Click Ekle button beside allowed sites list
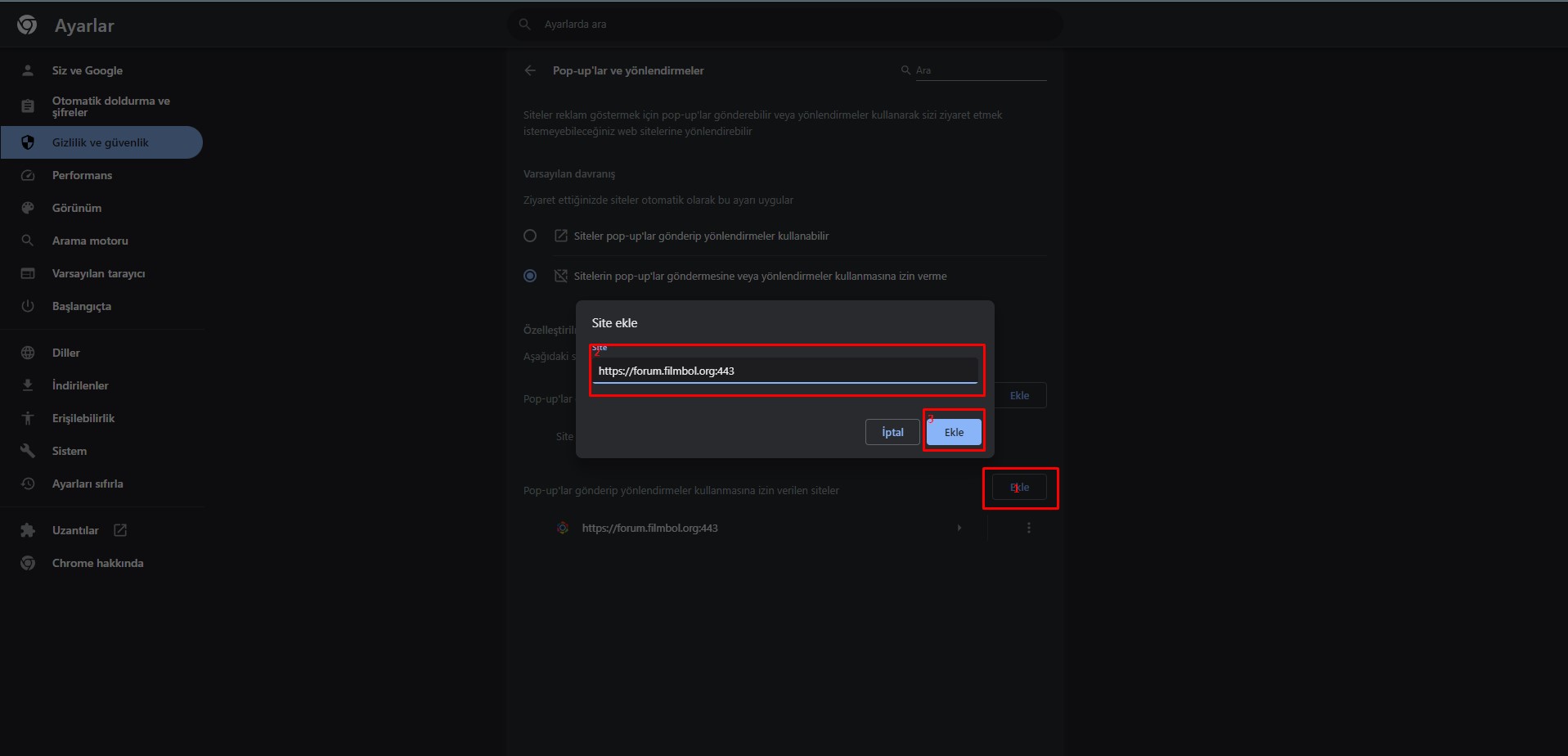Image resolution: width=1568 pixels, height=756 pixels. click(1019, 488)
